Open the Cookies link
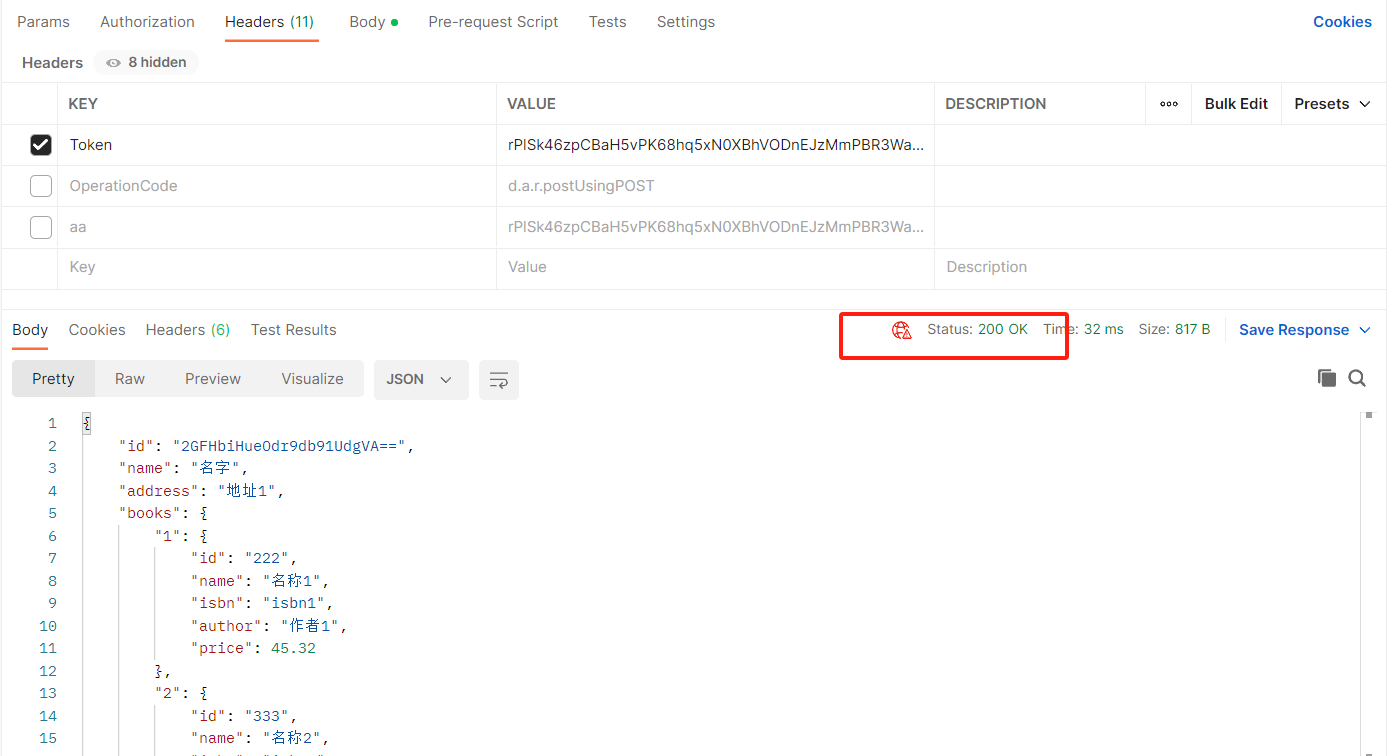 pyautogui.click(x=1342, y=22)
